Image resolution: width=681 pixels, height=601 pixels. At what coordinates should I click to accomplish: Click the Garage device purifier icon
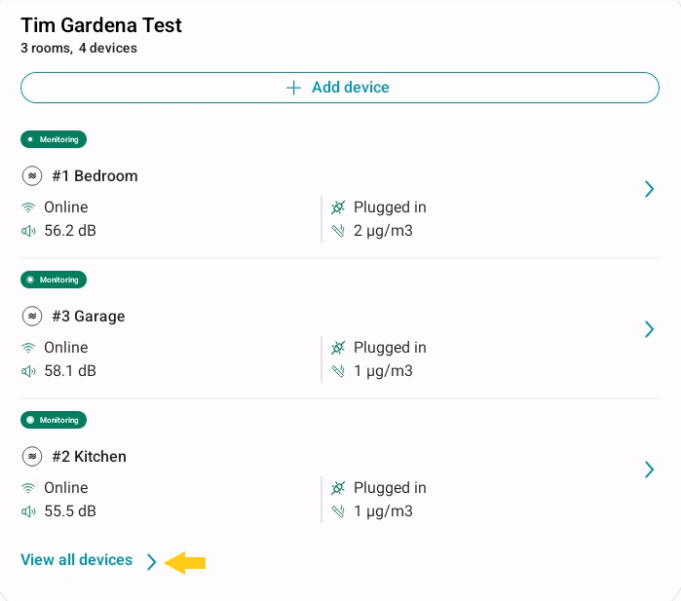tap(32, 316)
